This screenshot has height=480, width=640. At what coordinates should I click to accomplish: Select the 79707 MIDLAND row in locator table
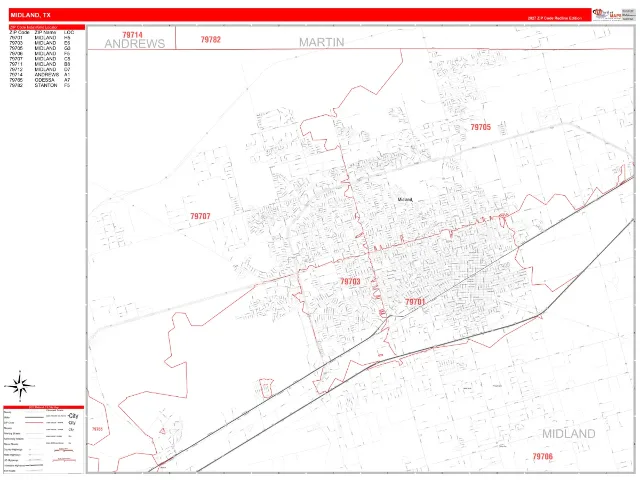[40, 59]
